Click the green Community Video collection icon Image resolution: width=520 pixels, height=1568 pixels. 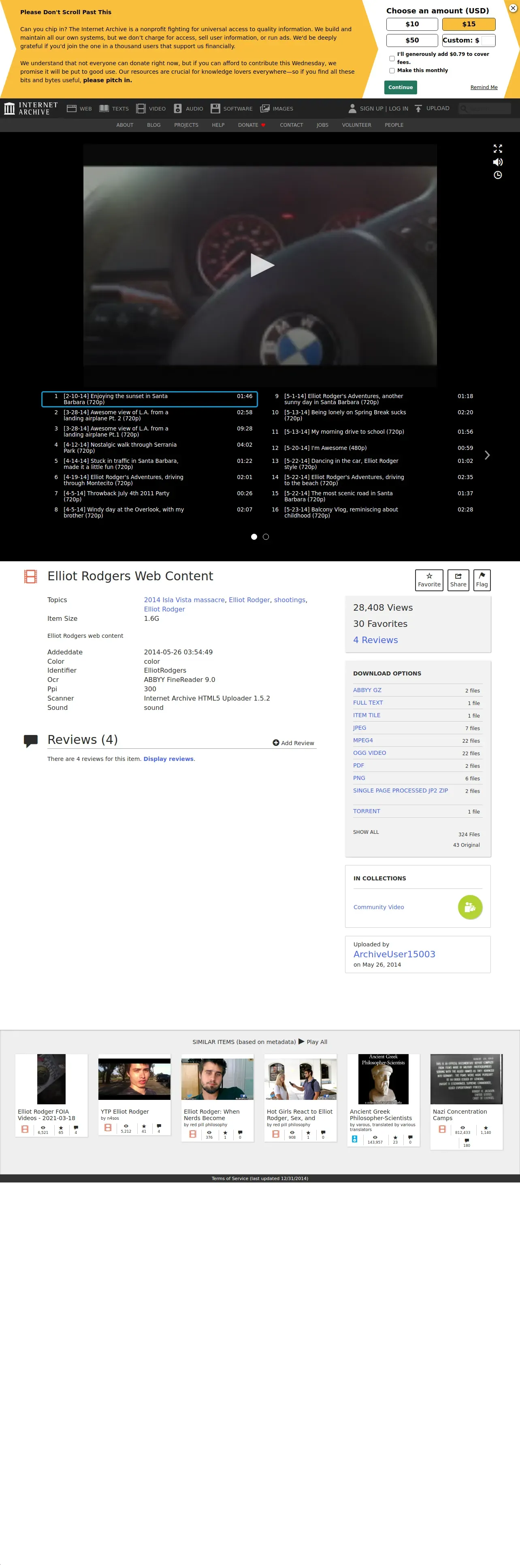pos(470,908)
